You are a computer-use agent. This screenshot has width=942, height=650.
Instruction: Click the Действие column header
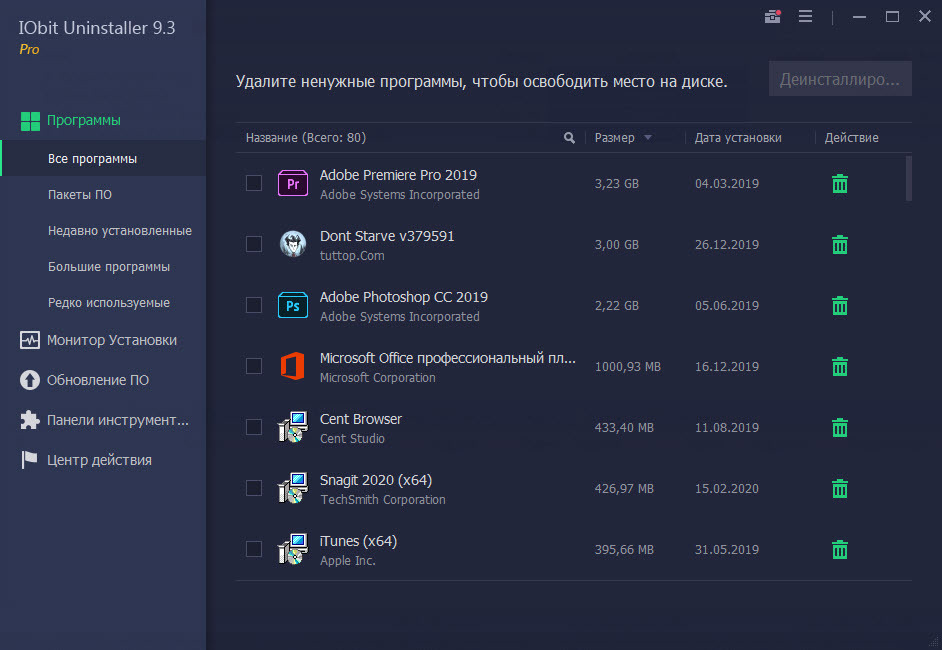click(x=851, y=138)
